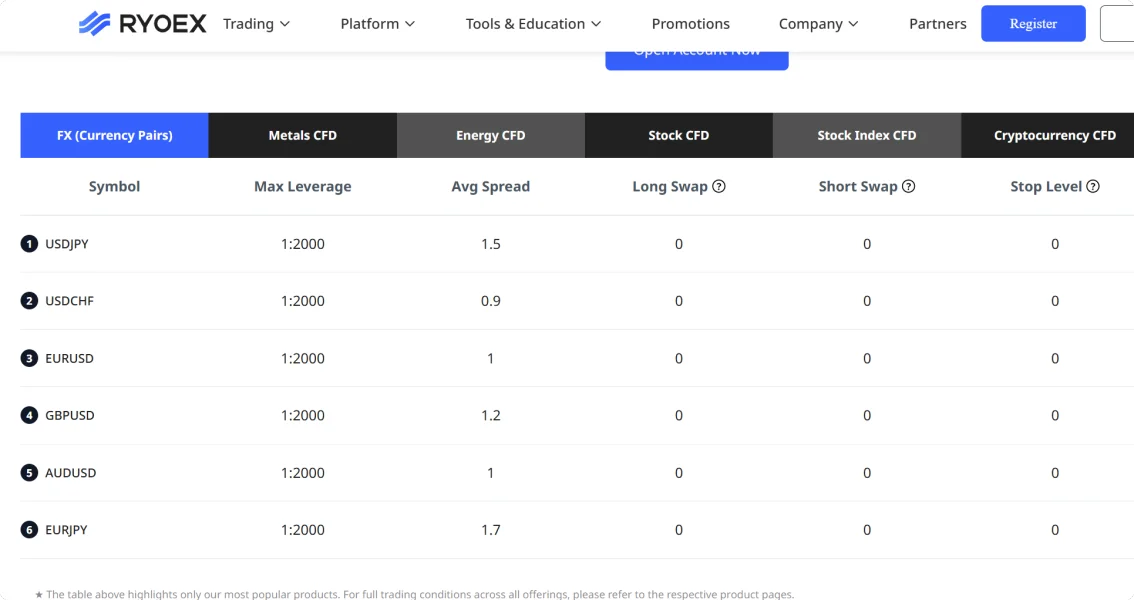Select the FX (Currency Pairs) tab

pyautogui.click(x=114, y=135)
